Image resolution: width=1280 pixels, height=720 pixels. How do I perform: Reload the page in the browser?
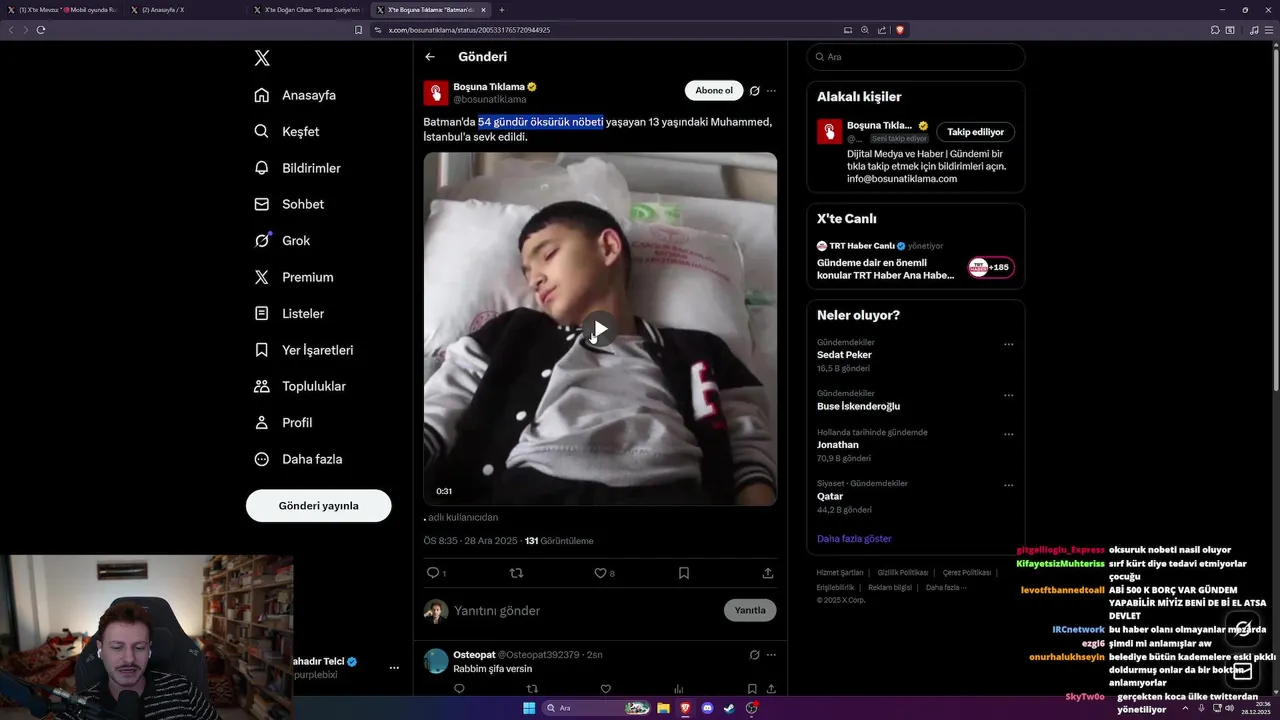point(41,30)
